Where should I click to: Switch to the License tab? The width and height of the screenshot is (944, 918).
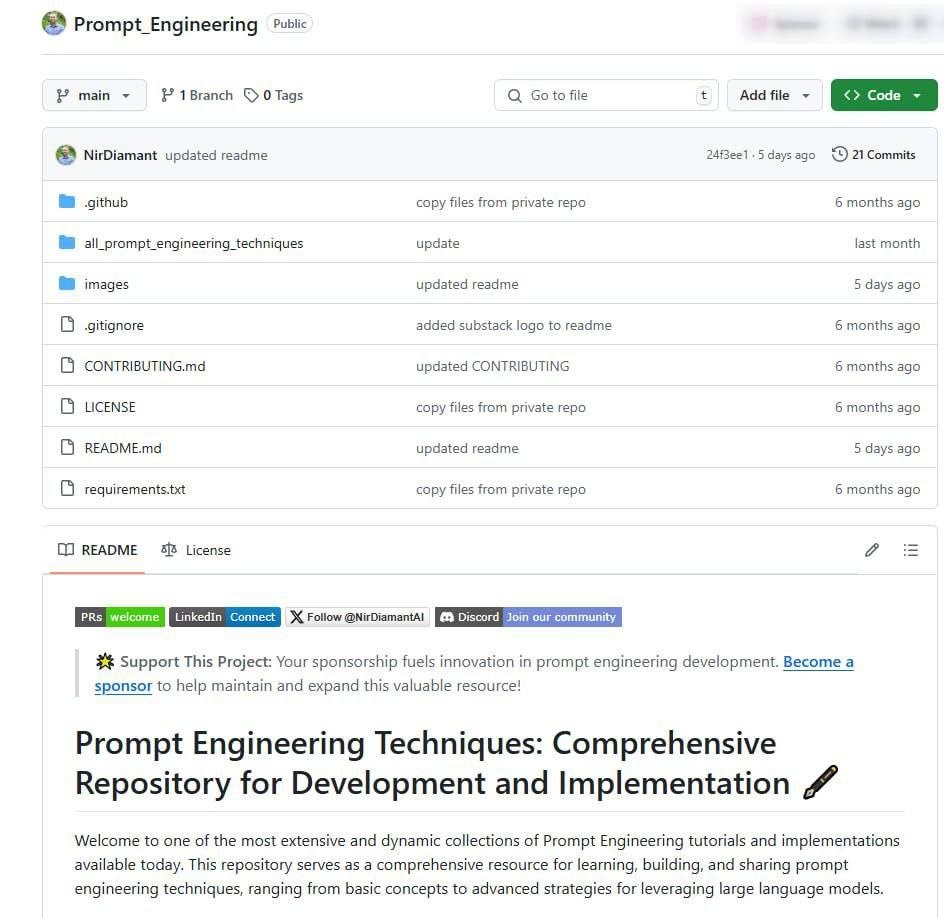pos(196,550)
